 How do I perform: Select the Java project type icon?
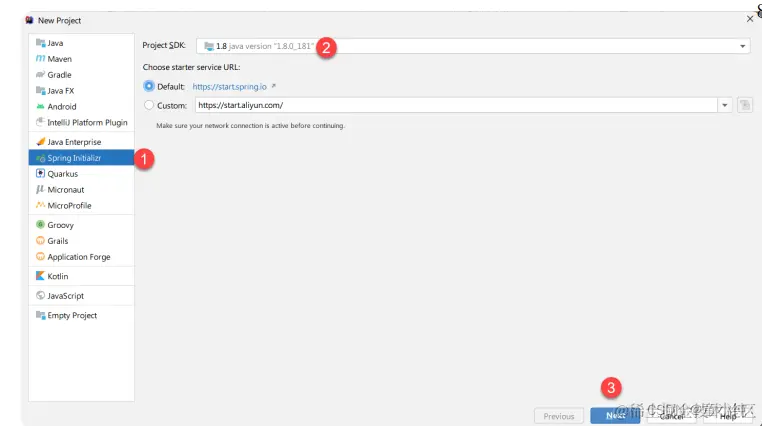click(41, 43)
